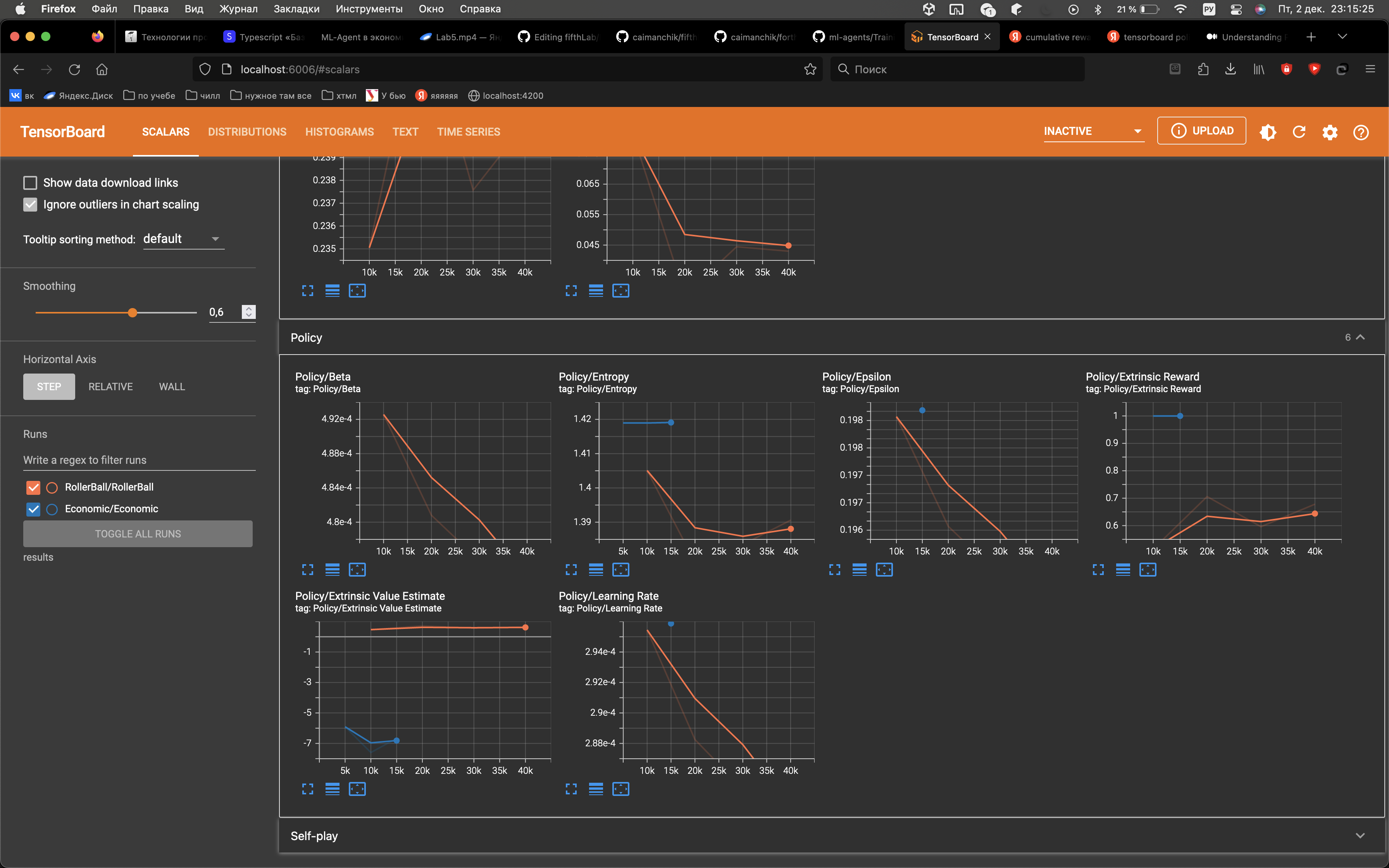Image resolution: width=1389 pixels, height=868 pixels.
Task: Expand the Self-play section
Action: point(1360,835)
